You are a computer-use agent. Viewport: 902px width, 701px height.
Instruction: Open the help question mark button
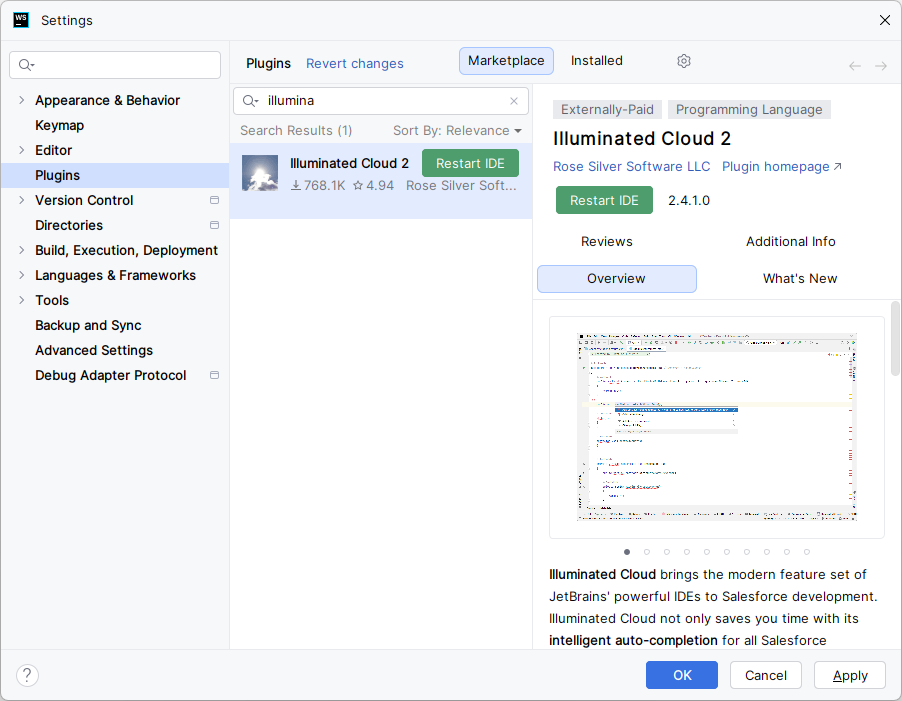(x=27, y=675)
